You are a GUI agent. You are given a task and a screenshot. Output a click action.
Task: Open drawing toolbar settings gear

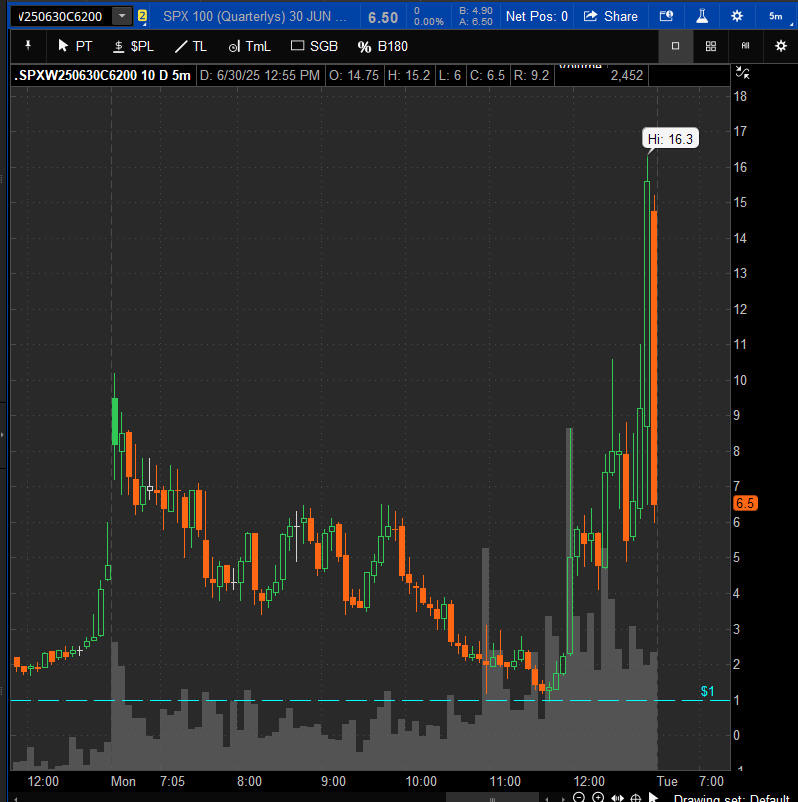[781, 46]
